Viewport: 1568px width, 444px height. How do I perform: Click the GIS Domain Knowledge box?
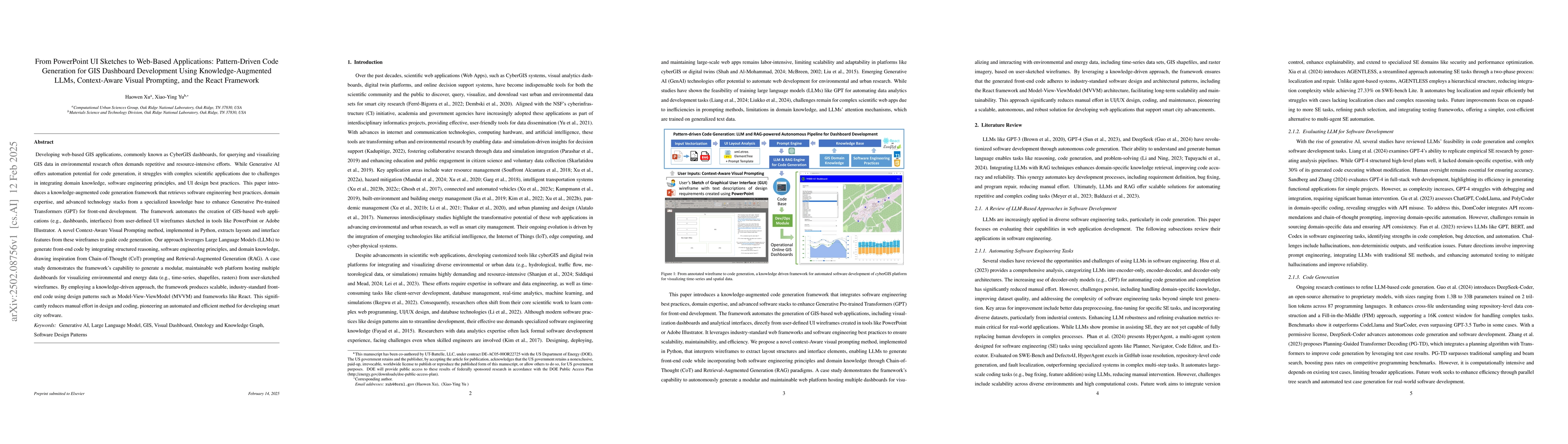tap(835, 161)
